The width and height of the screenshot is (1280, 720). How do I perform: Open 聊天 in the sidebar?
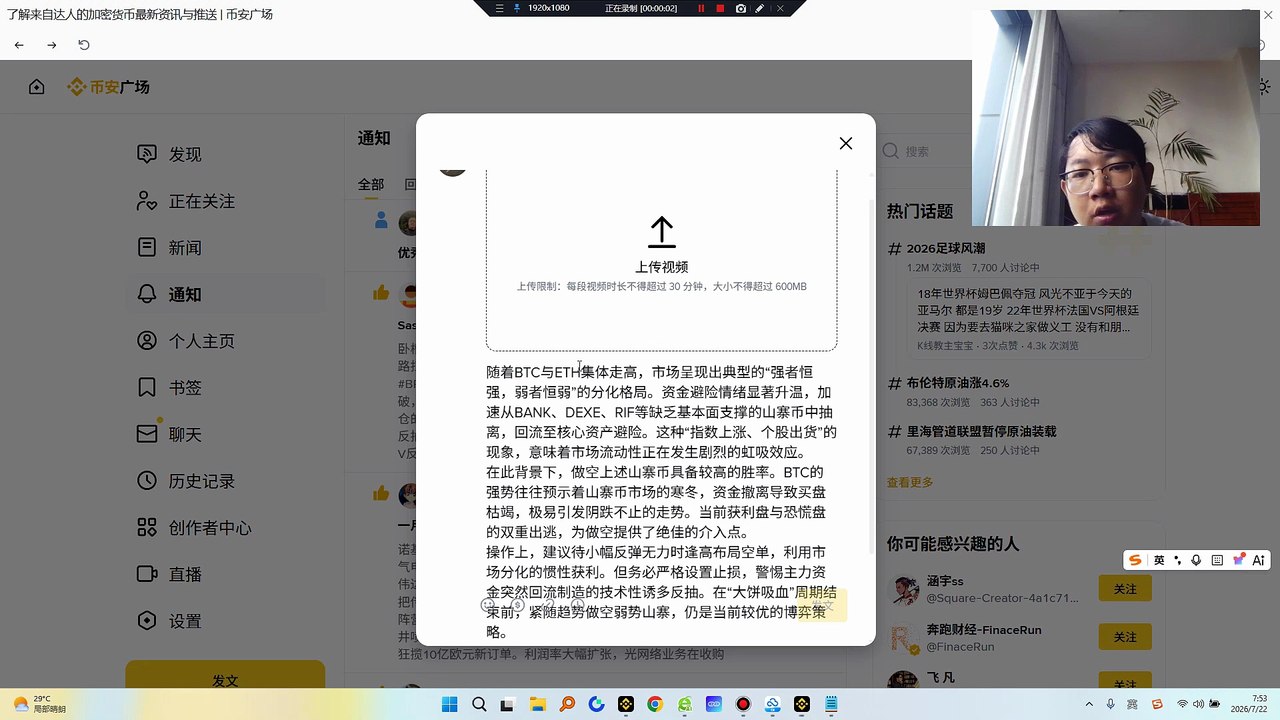(185, 434)
